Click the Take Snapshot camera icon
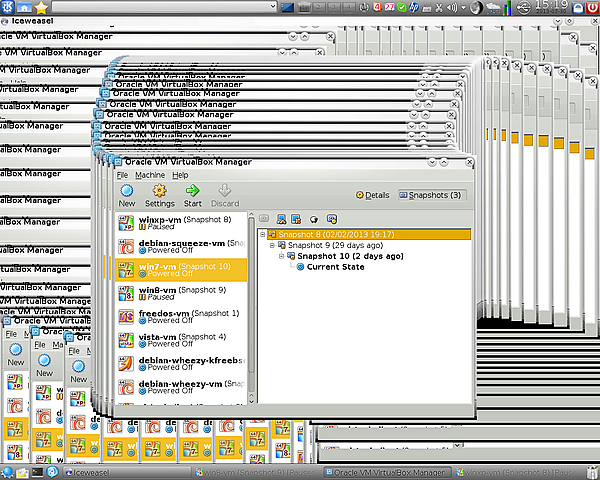600x480 pixels. click(264, 218)
